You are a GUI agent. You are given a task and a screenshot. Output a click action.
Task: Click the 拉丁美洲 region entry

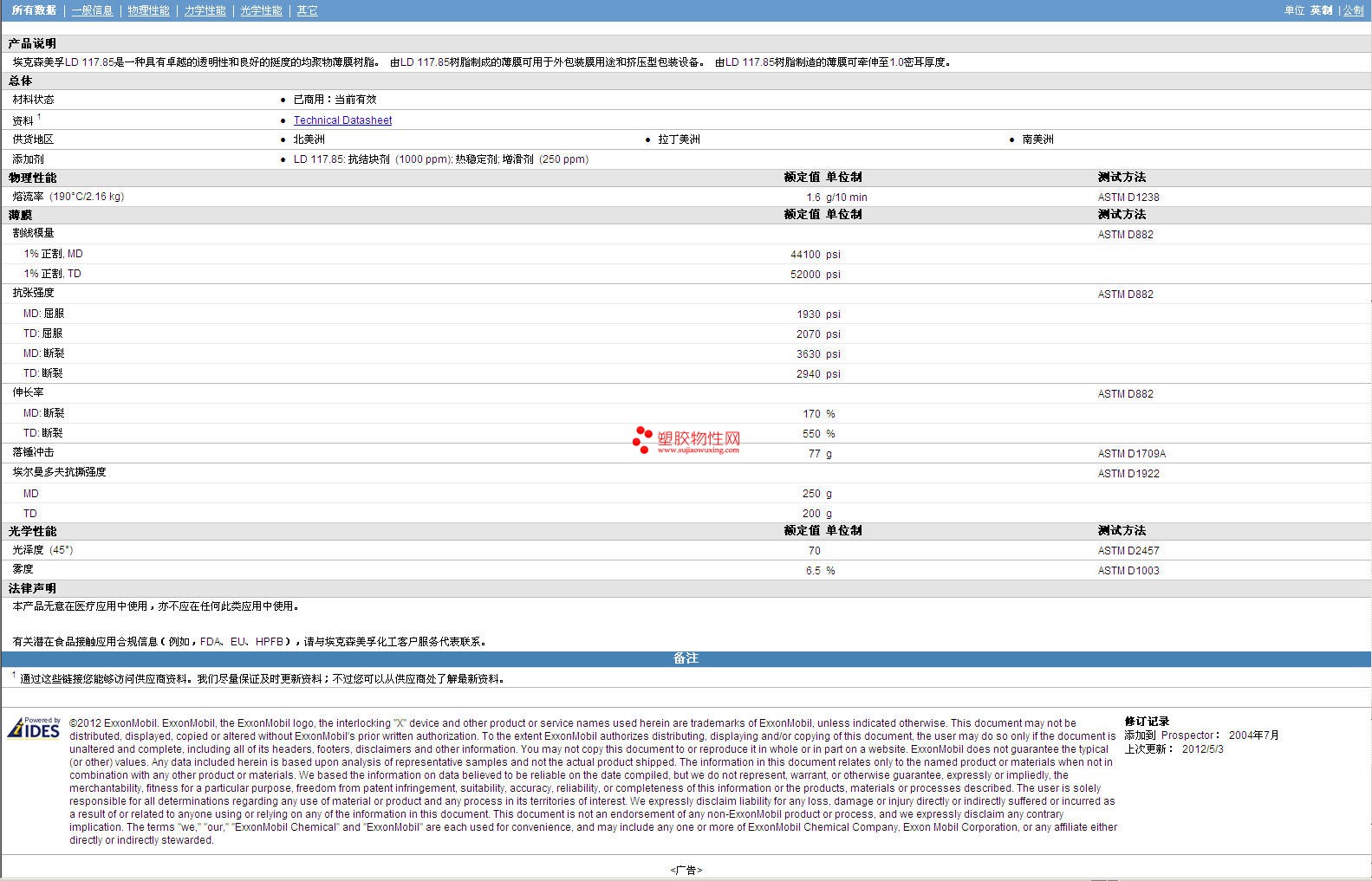point(679,139)
